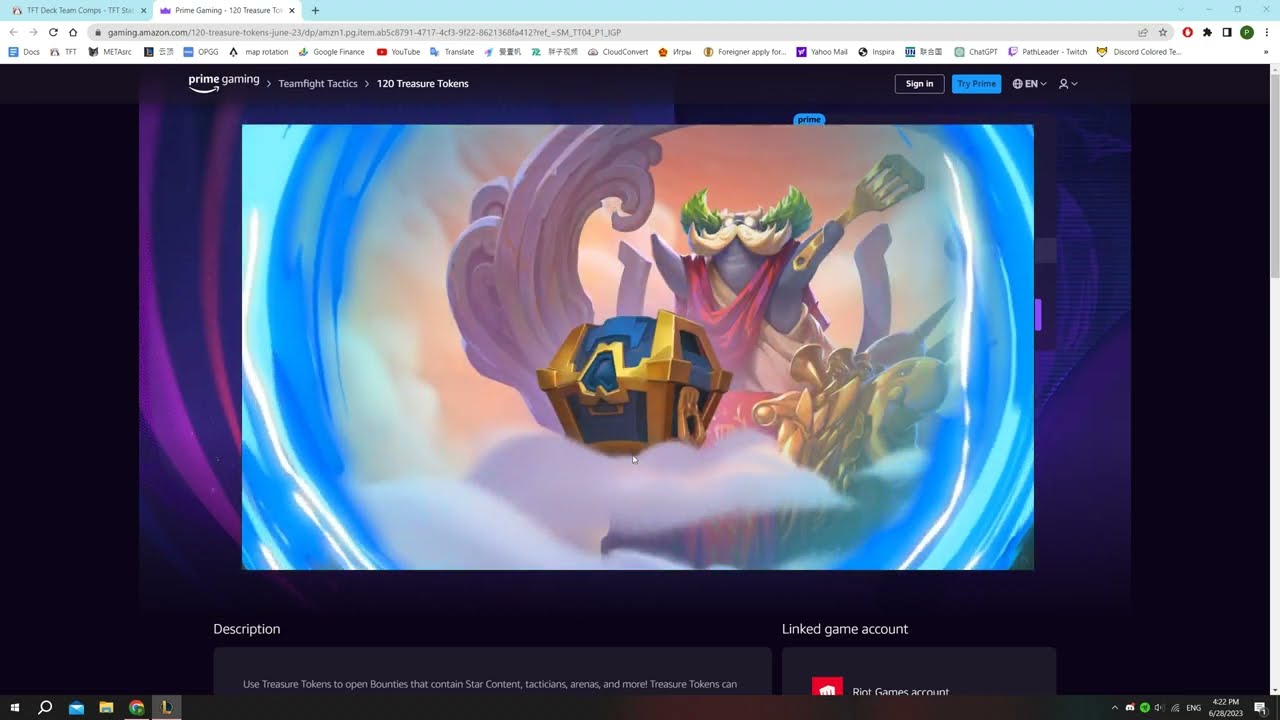Screen dimensions: 1280x720
Task: Open the Inspira bookmark
Action: pos(876,52)
